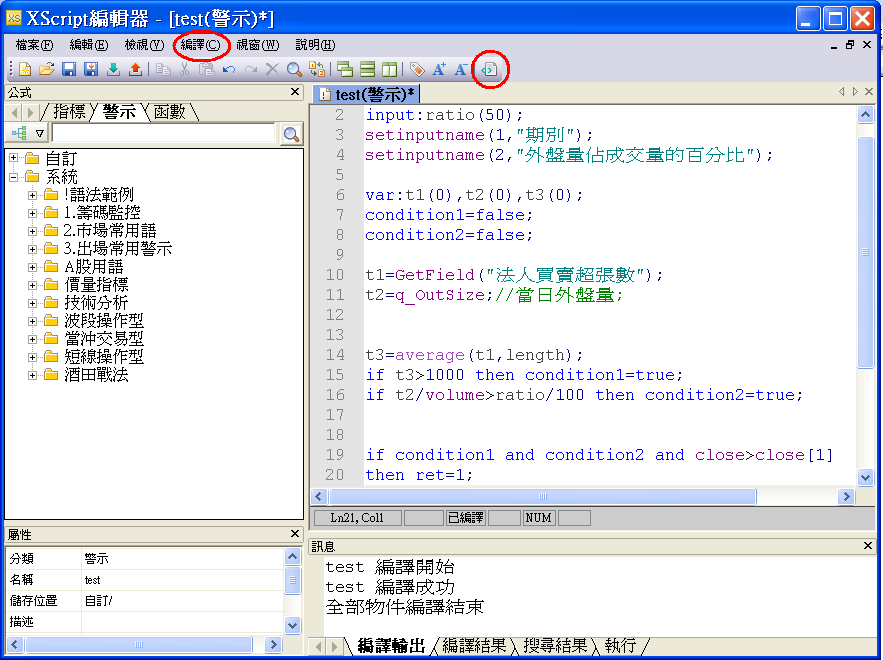
Task: Click the Undo icon on the toolbar
Action: 228,68
